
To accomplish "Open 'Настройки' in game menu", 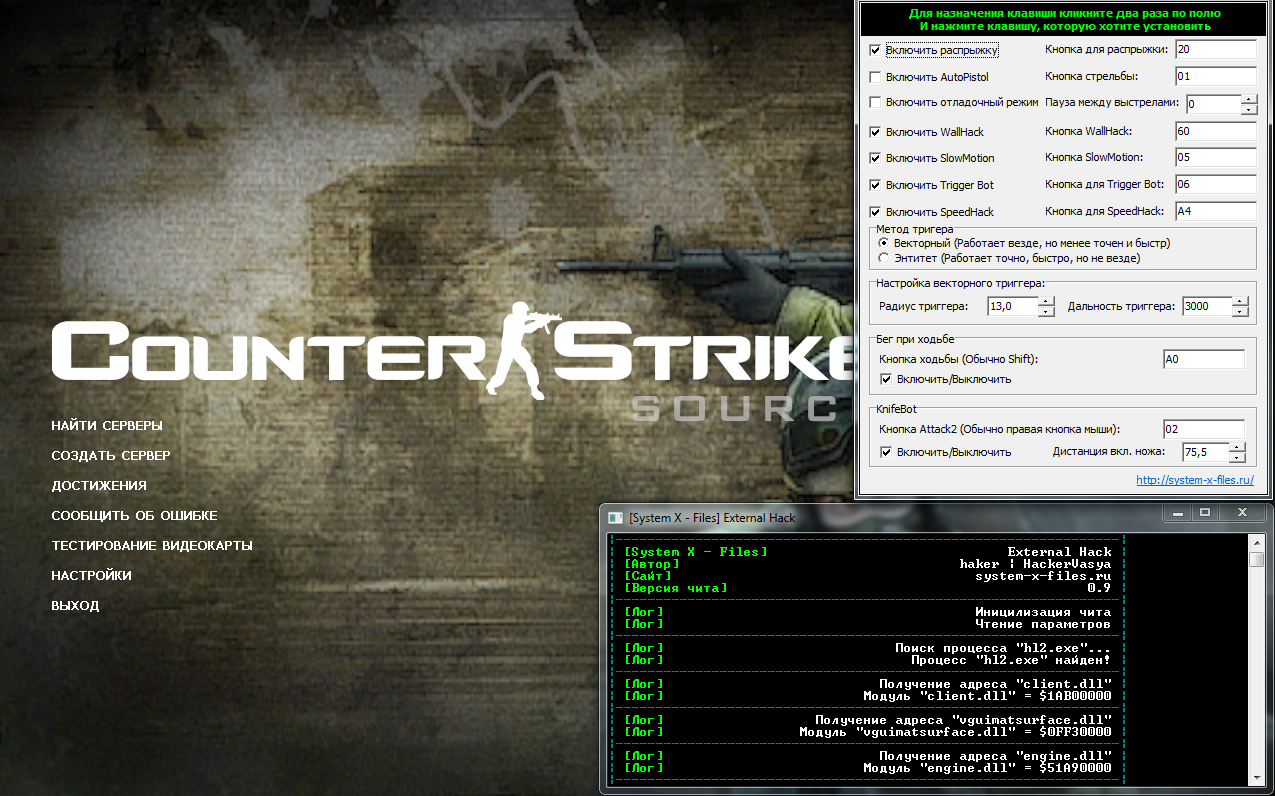I will click(91, 576).
